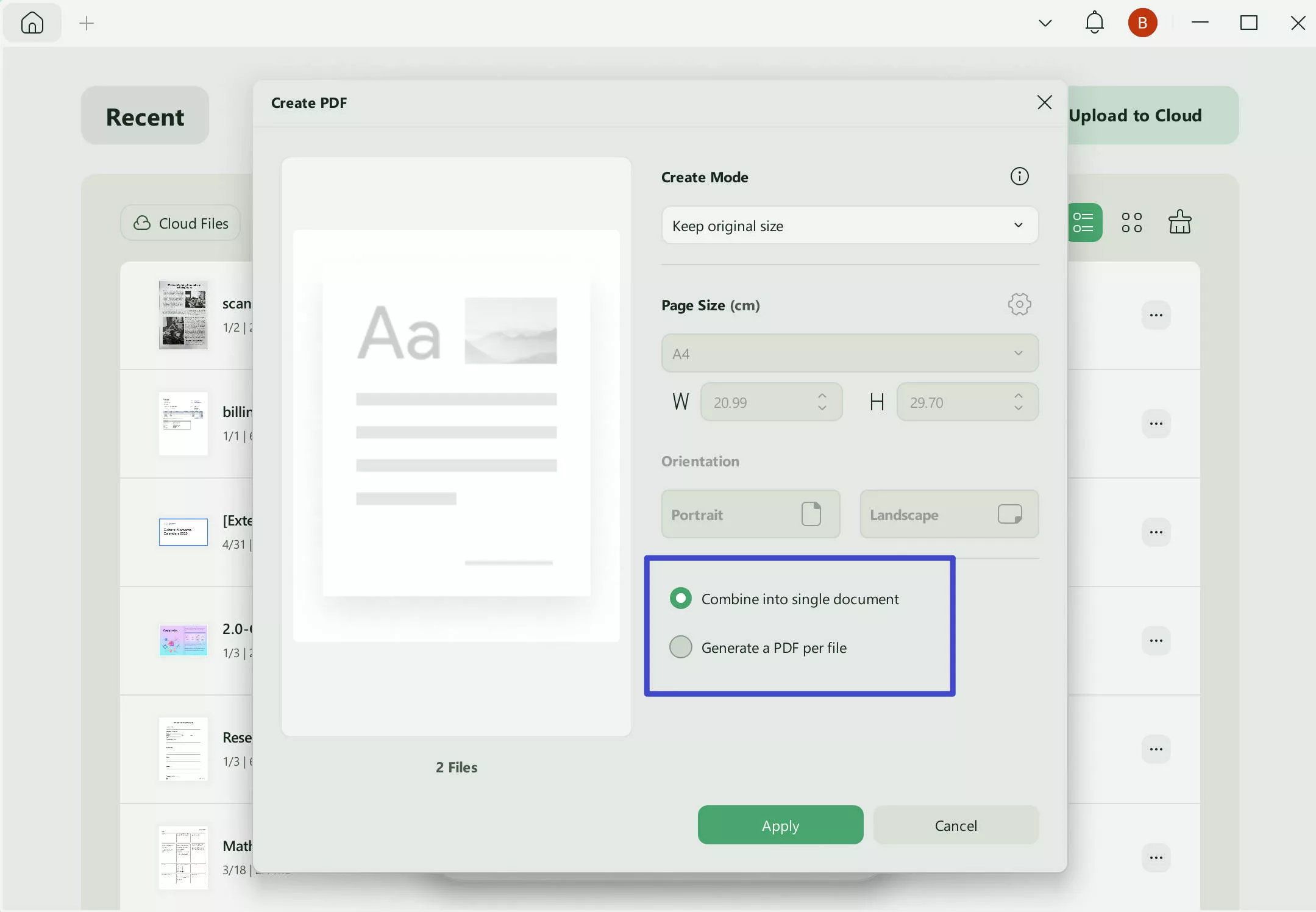Choose Portrait orientation
The width and height of the screenshot is (1316, 912).
coord(750,515)
